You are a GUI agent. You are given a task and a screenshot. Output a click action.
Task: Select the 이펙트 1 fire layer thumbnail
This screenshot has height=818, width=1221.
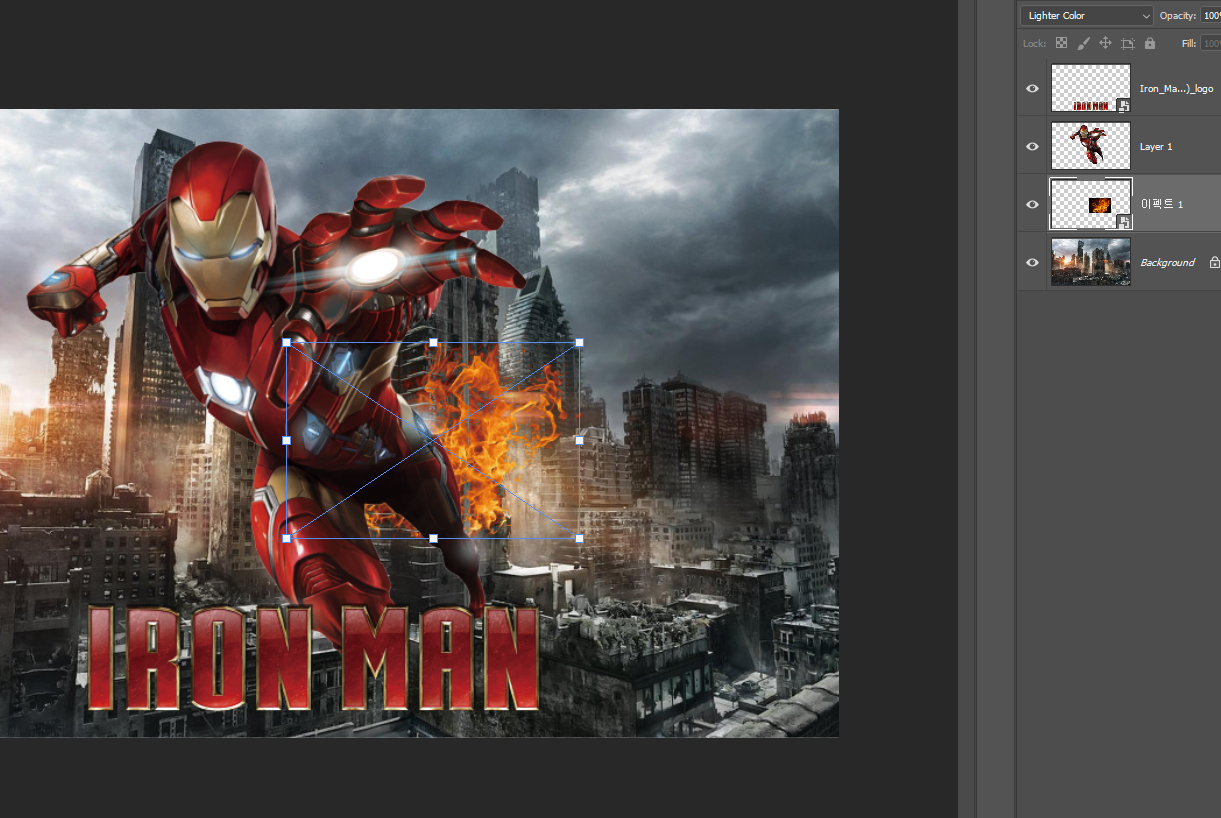point(1090,204)
